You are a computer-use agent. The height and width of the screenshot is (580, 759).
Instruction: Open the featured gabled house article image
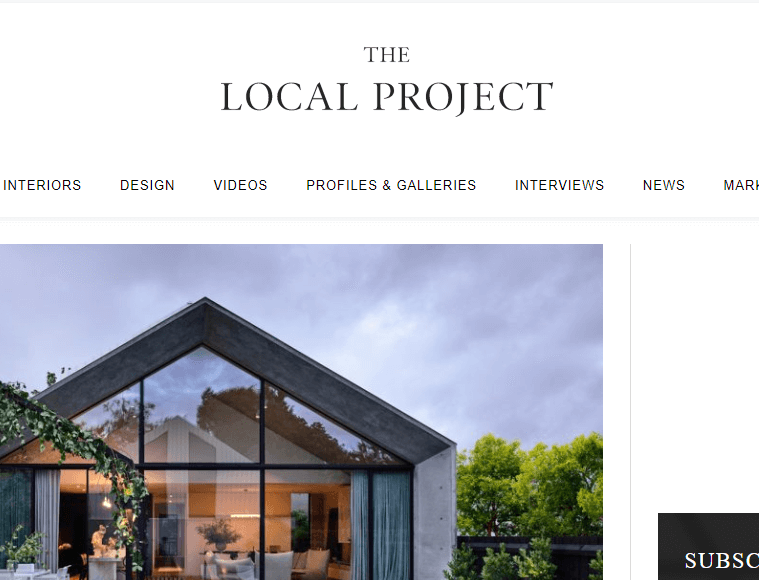[301, 412]
